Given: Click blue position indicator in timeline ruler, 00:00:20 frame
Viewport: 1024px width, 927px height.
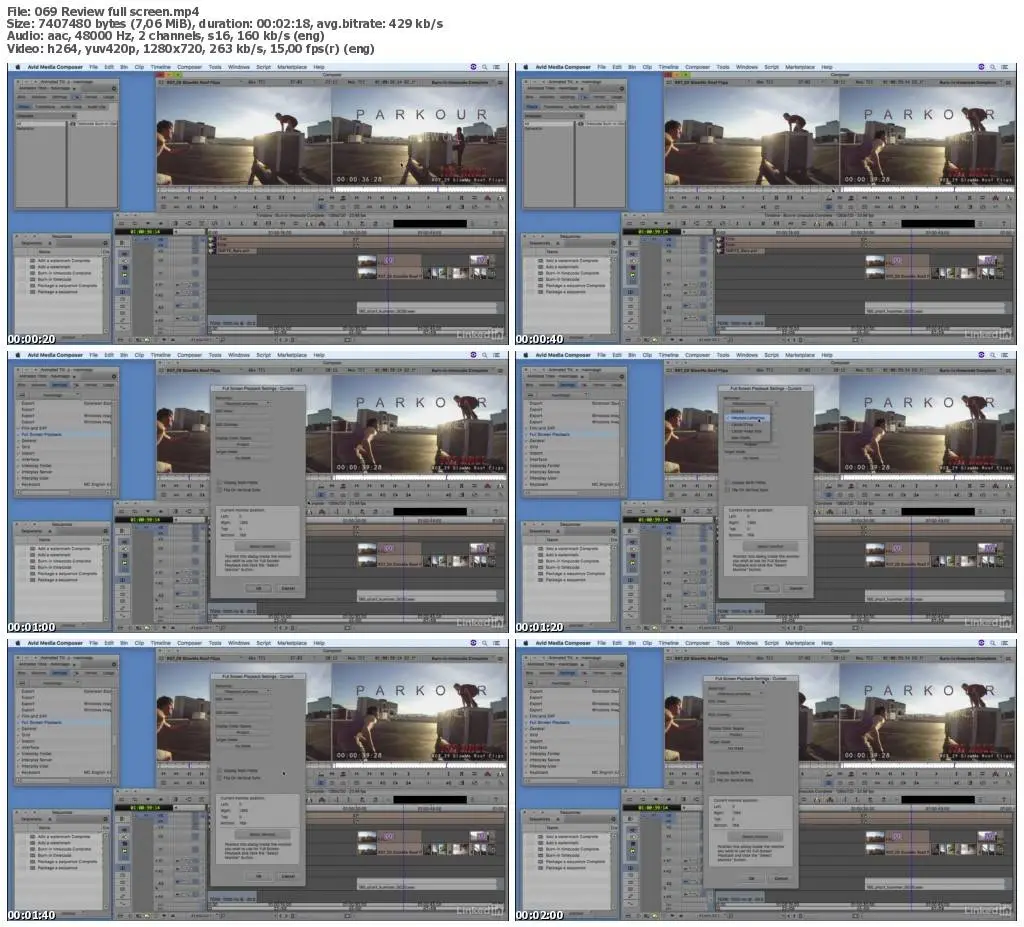Looking at the screenshot, I should (x=389, y=233).
